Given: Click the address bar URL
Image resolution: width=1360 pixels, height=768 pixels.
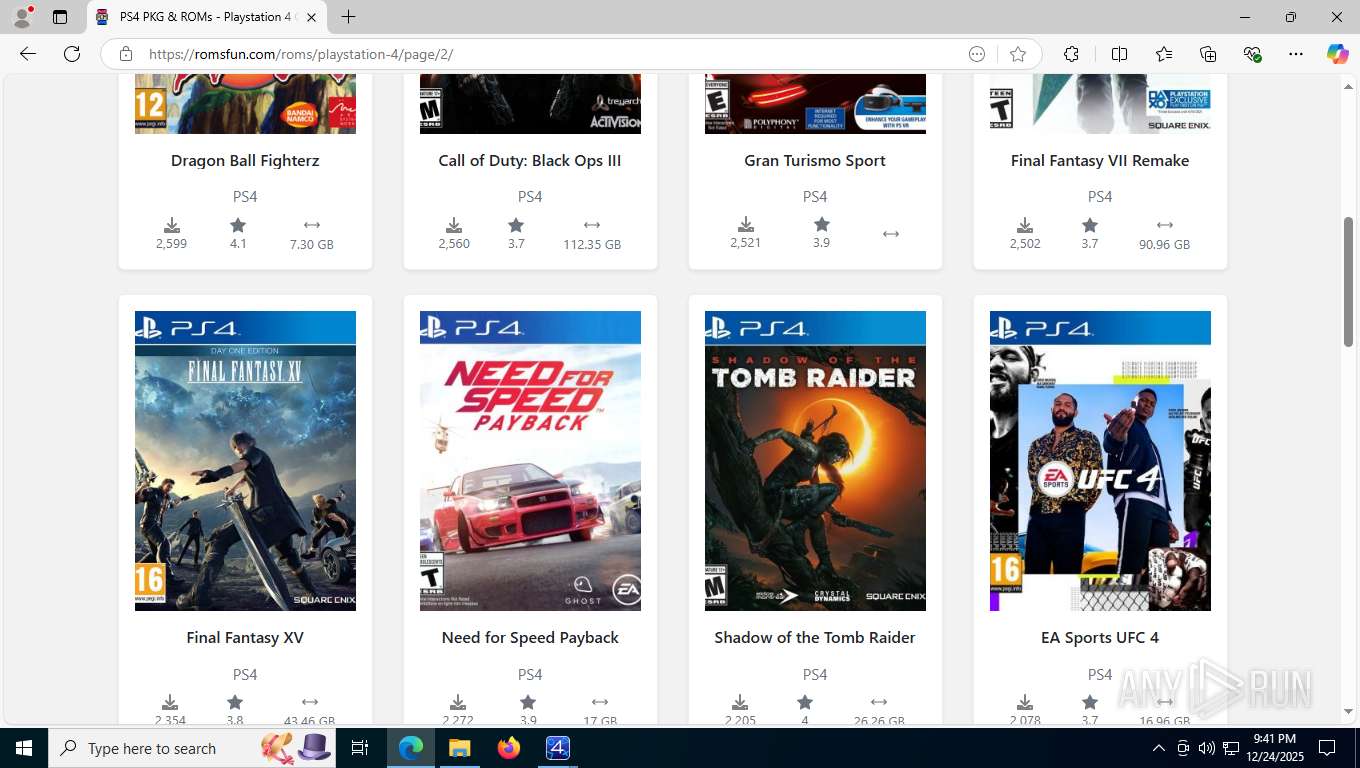Looking at the screenshot, I should point(301,54).
